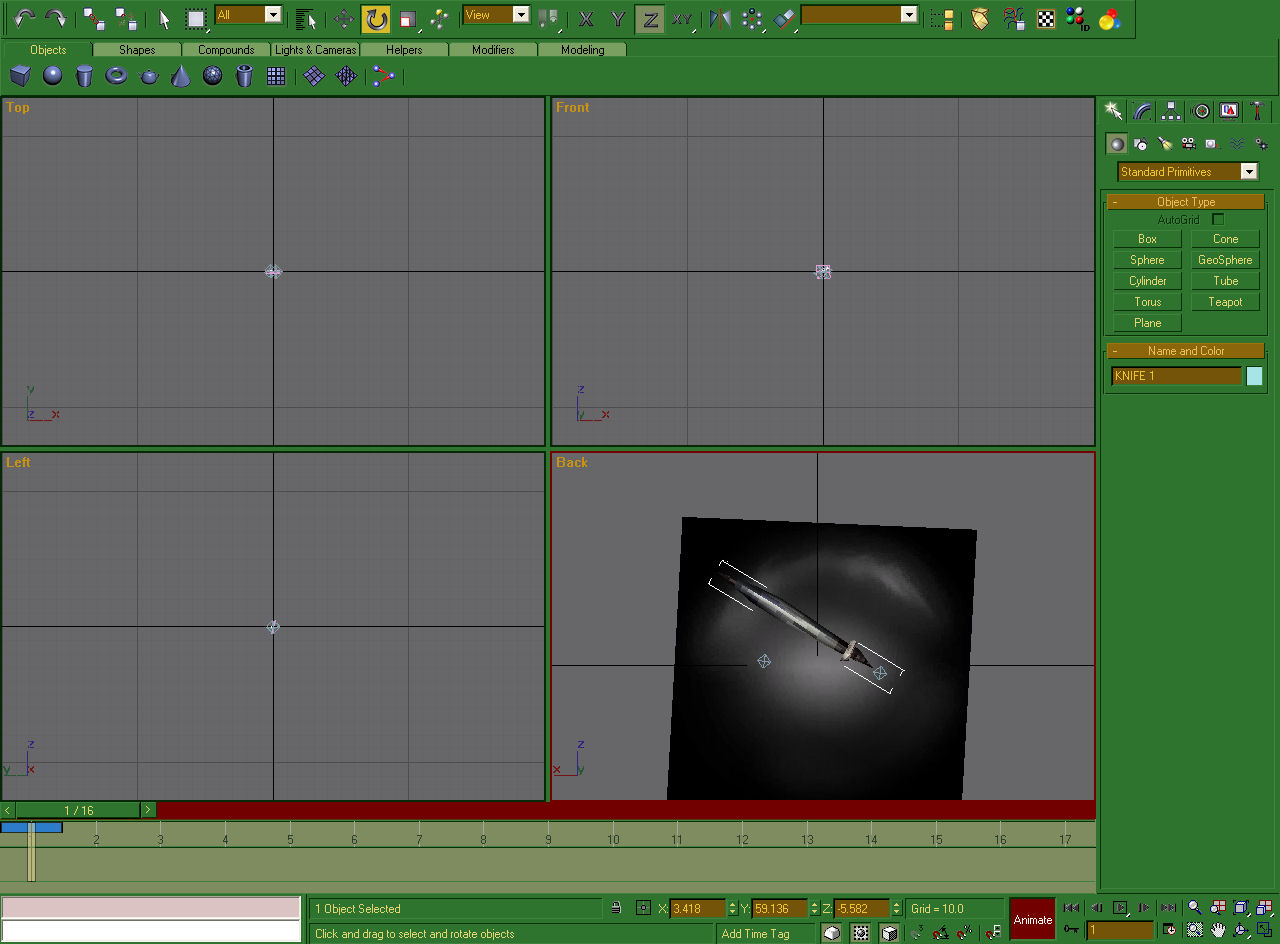Toggle the Key Mode key icon
This screenshot has width=1280, height=944.
tap(1071, 930)
